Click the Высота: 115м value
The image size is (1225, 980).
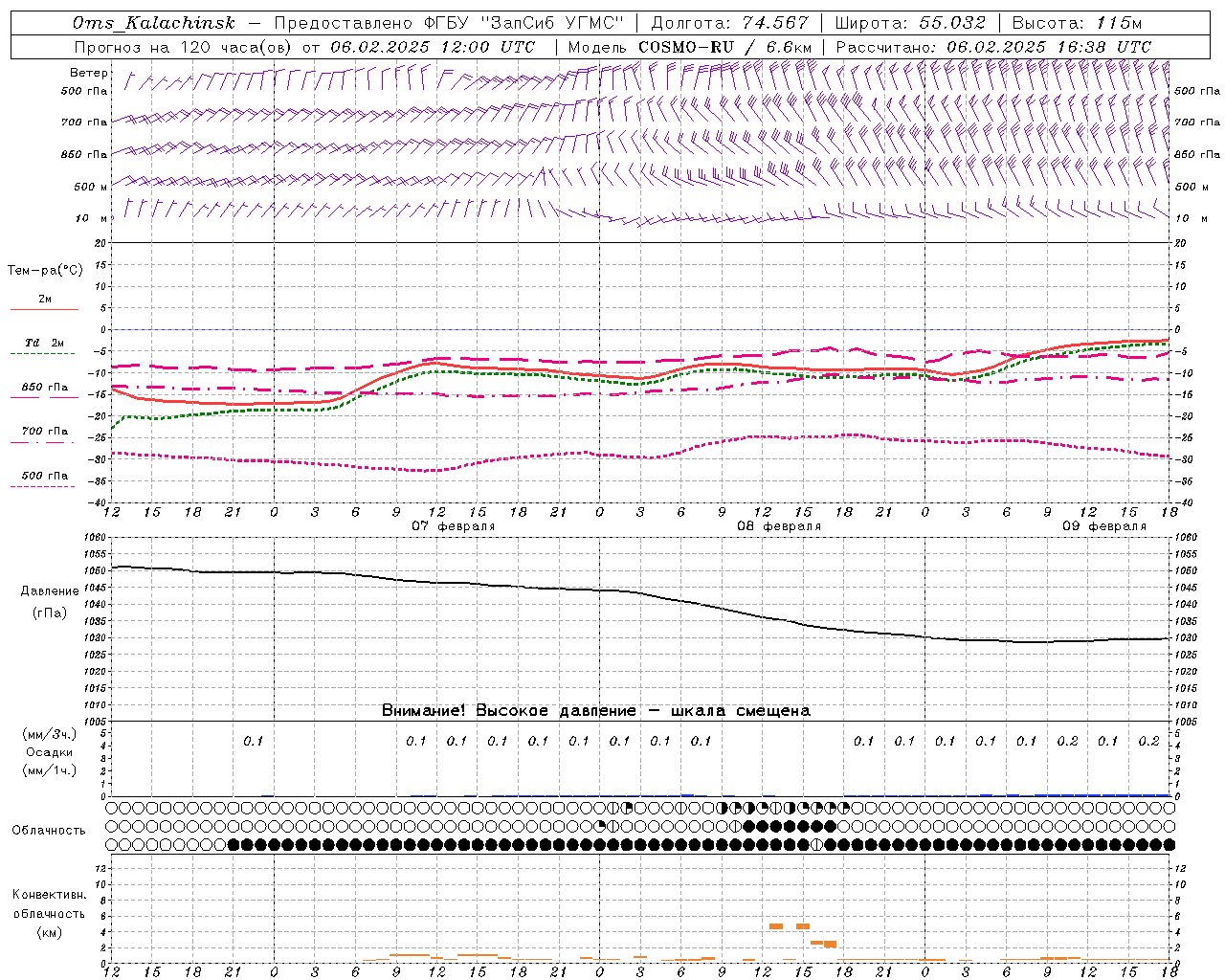(x=1077, y=24)
